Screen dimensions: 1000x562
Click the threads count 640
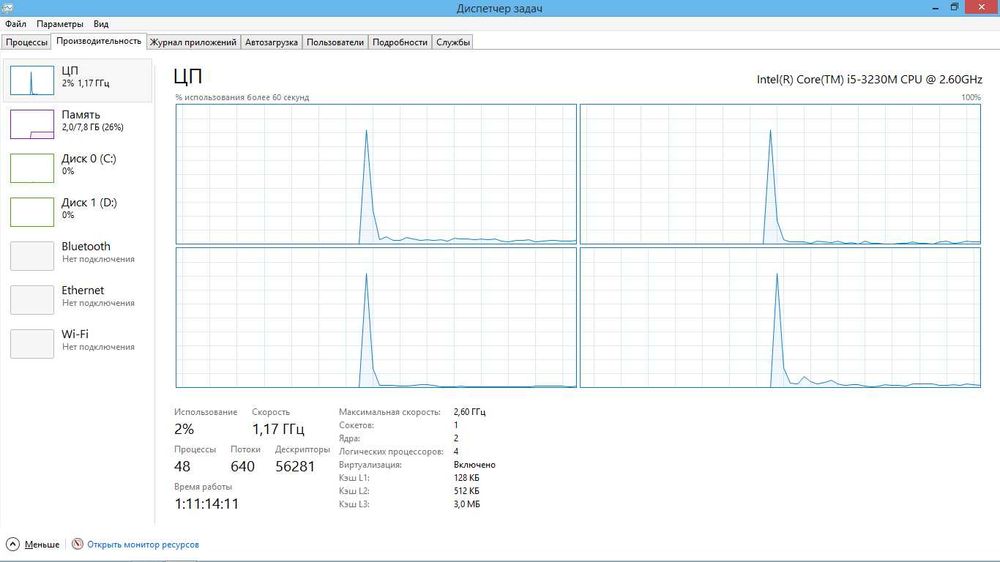(242, 466)
